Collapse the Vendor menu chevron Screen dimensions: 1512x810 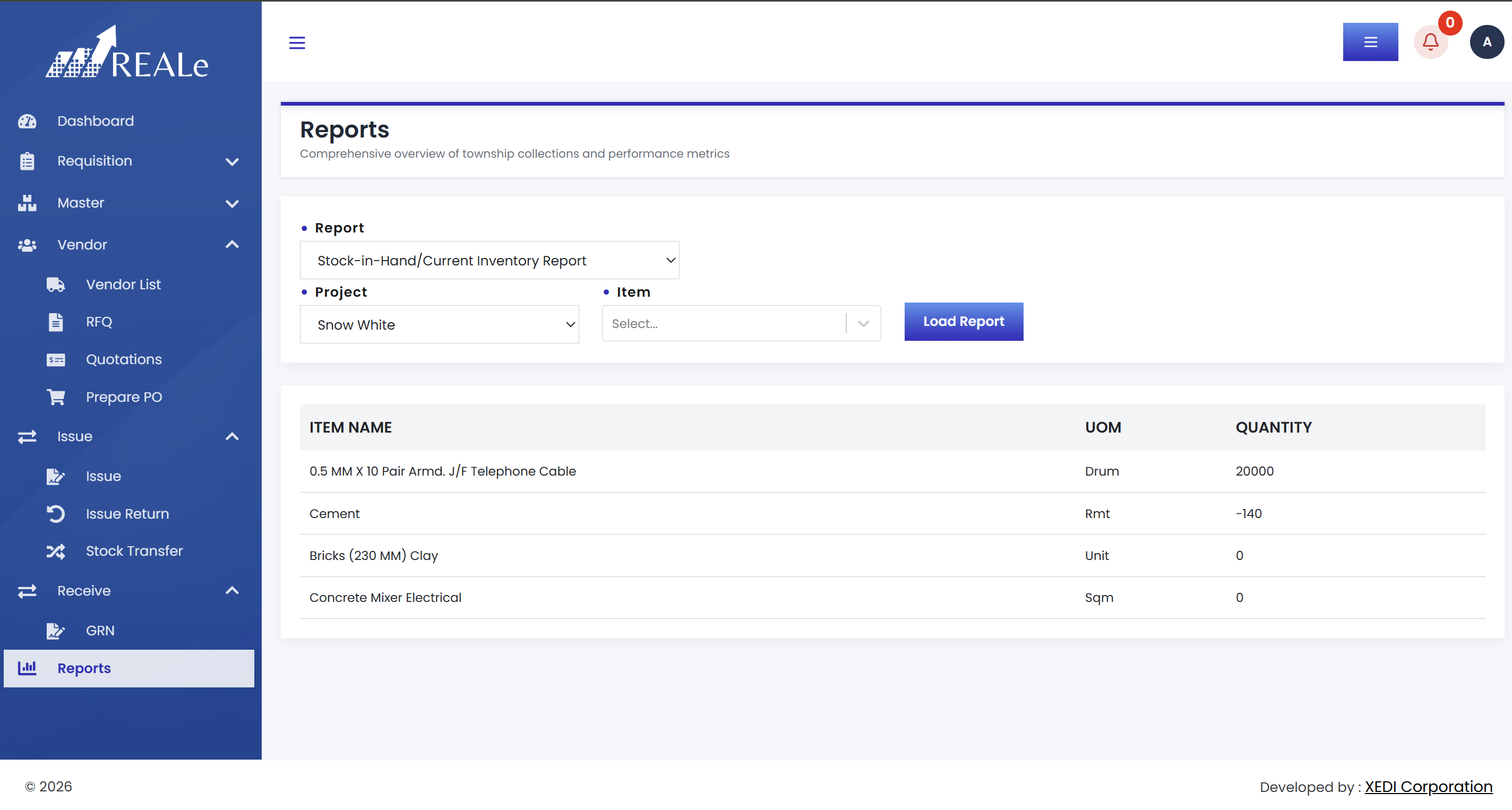coord(233,244)
